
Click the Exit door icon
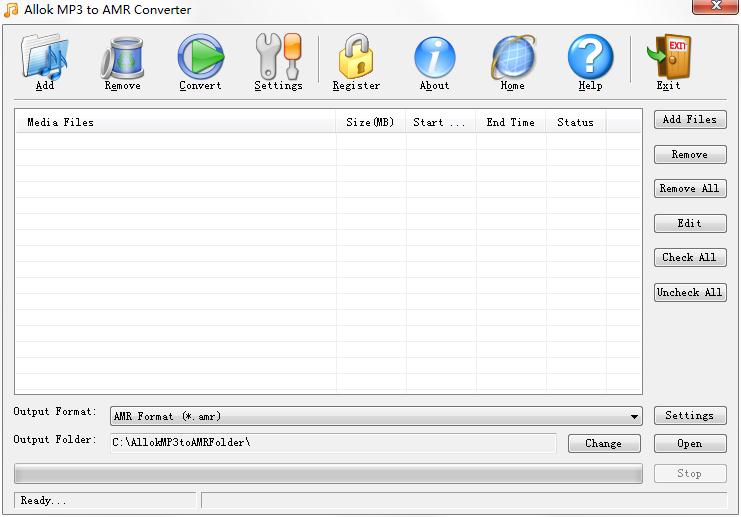669,56
